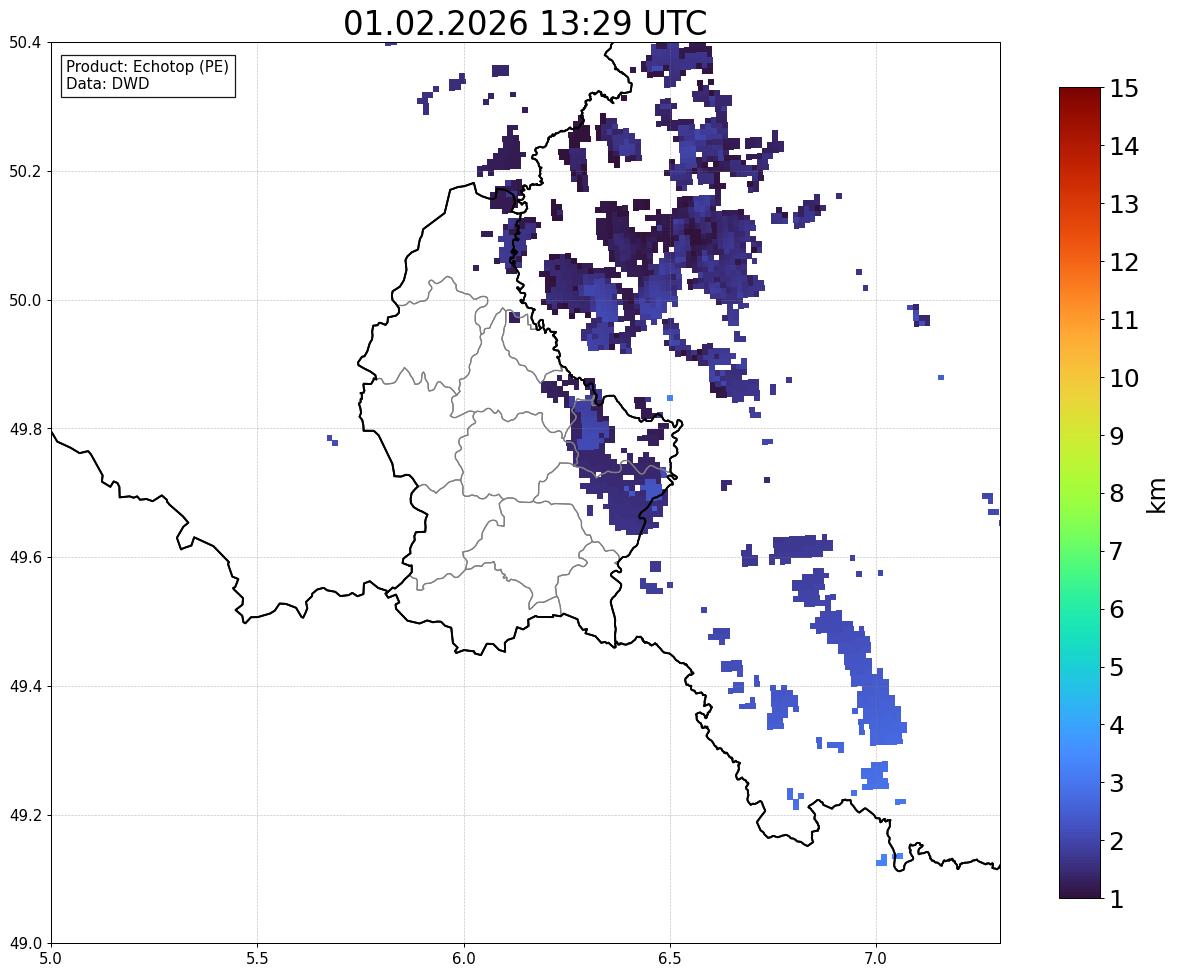This screenshot has height=976, width=1178.
Task: Click the colorbar tick label '2'
Action: pyautogui.click(x=1117, y=841)
